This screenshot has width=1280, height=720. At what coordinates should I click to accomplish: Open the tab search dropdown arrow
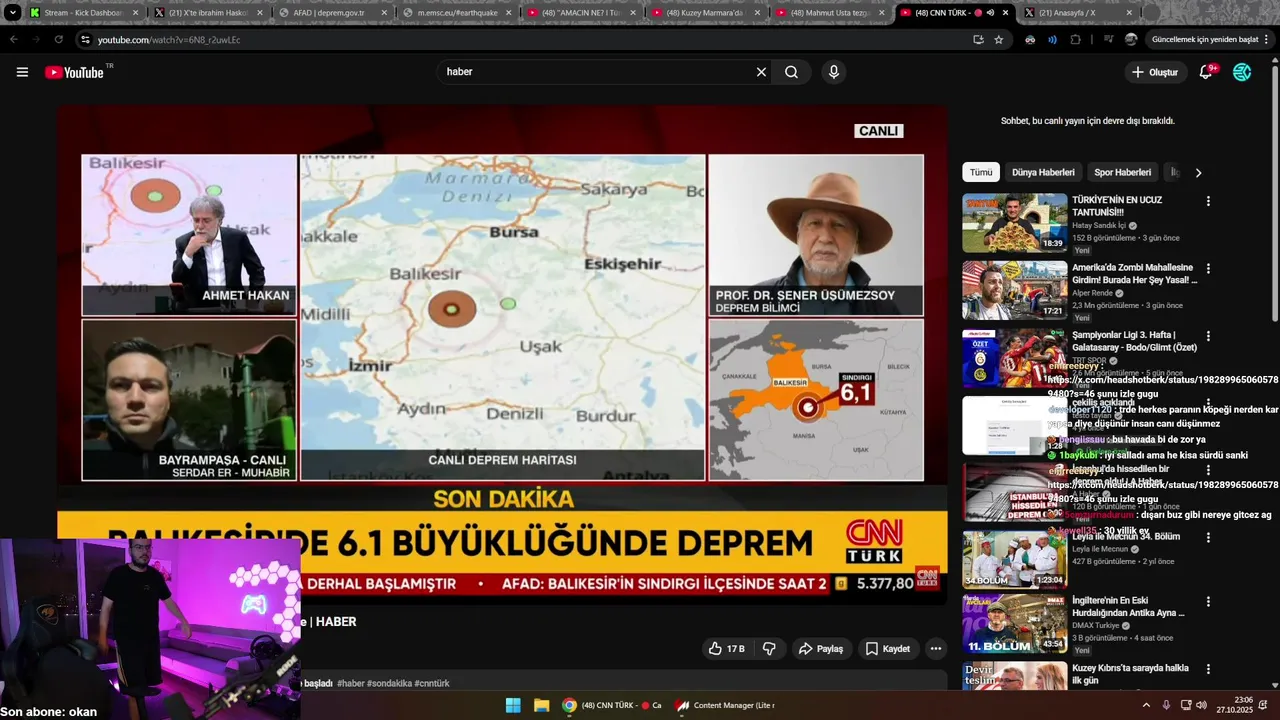[12, 13]
